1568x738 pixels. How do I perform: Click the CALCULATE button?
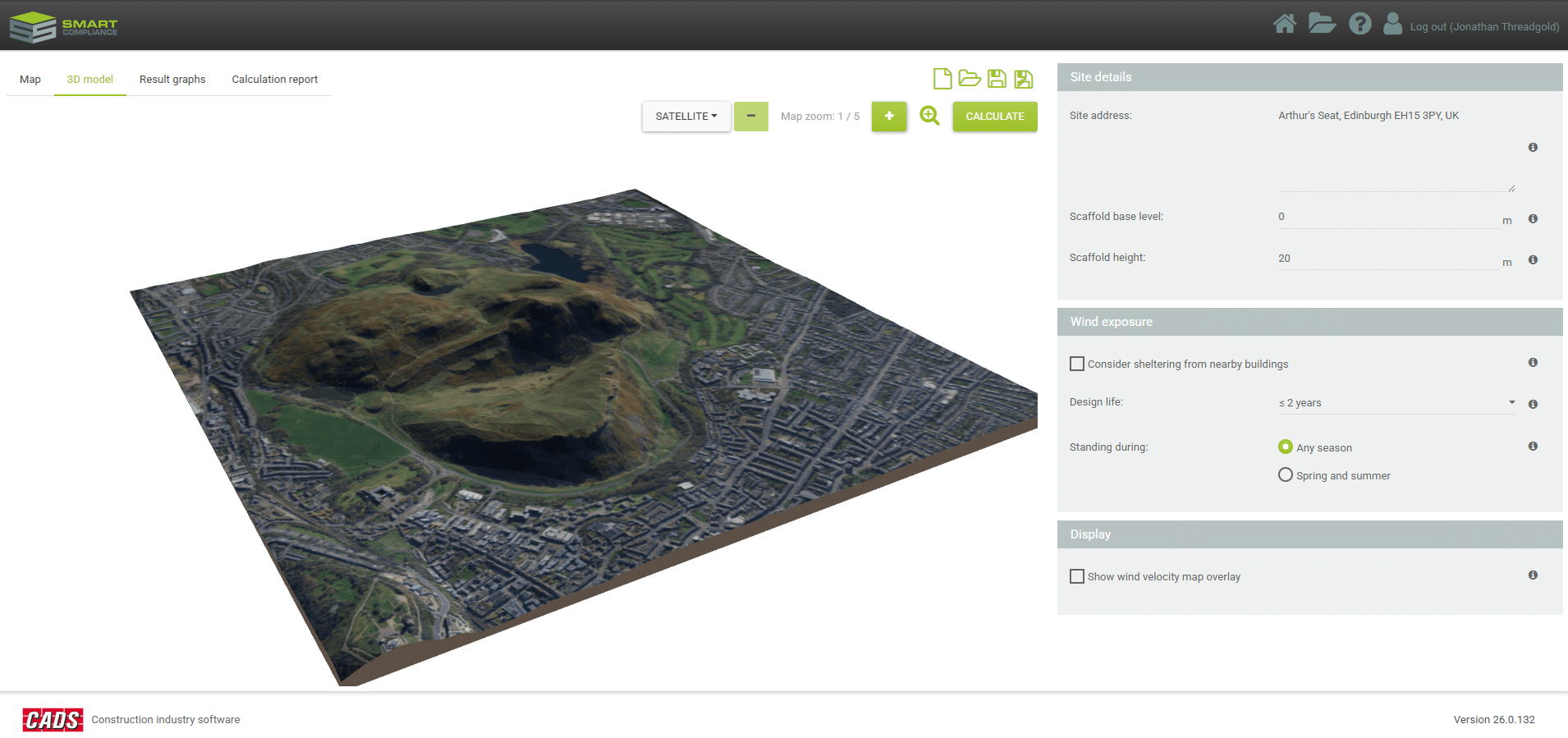pyautogui.click(x=995, y=117)
